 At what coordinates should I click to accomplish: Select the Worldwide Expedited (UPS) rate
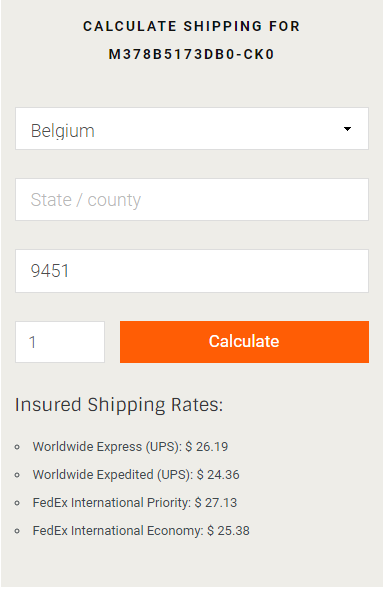pos(136,475)
